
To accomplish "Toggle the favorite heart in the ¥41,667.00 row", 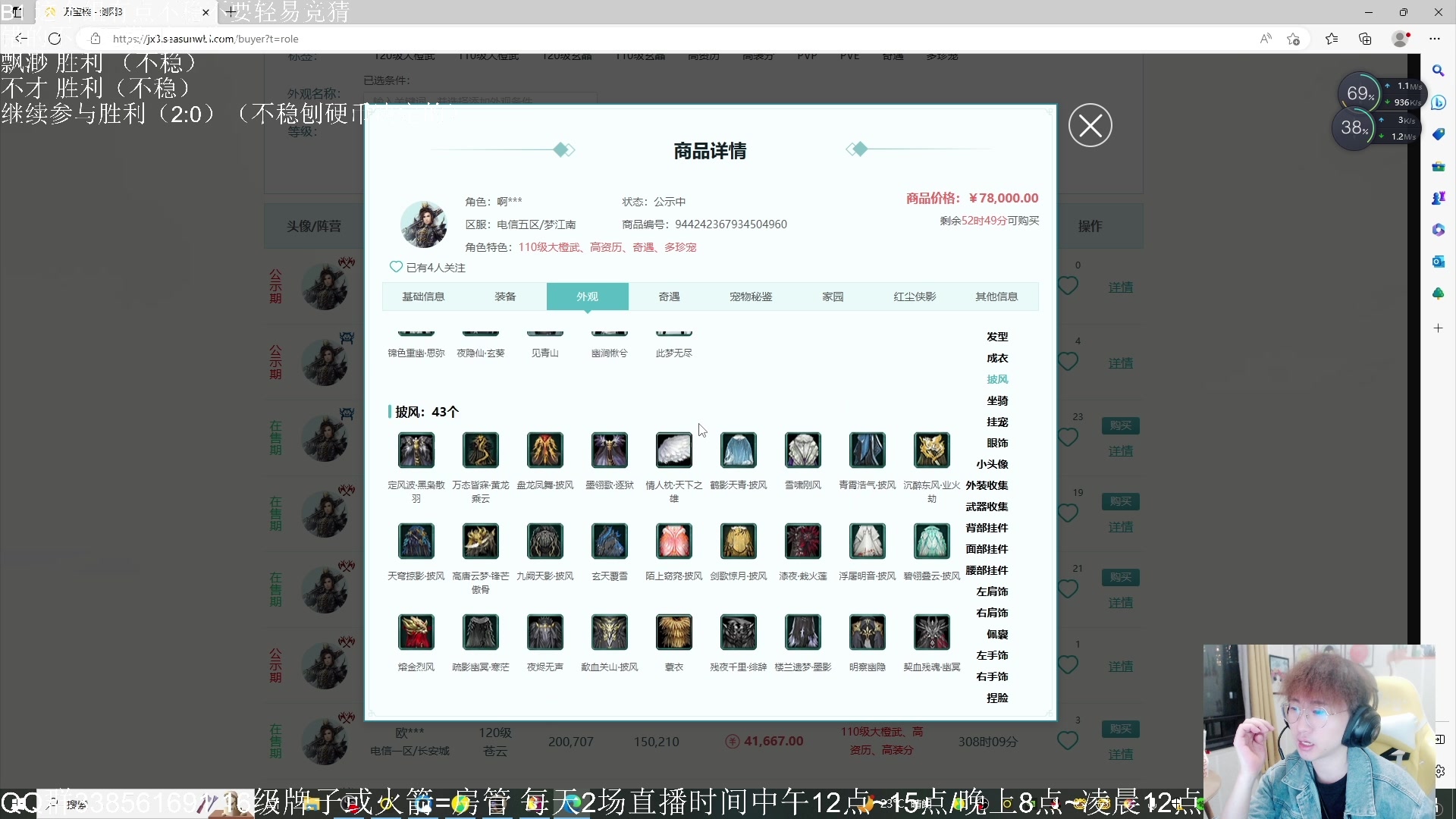I will [x=1068, y=741].
